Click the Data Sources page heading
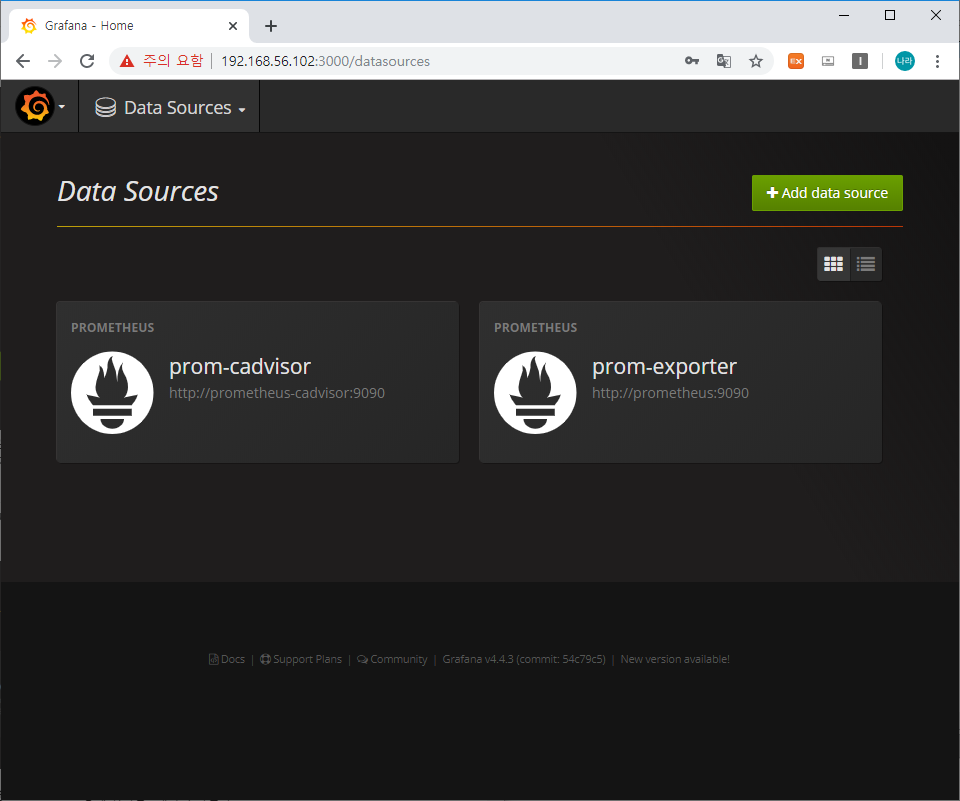 pyautogui.click(x=138, y=192)
